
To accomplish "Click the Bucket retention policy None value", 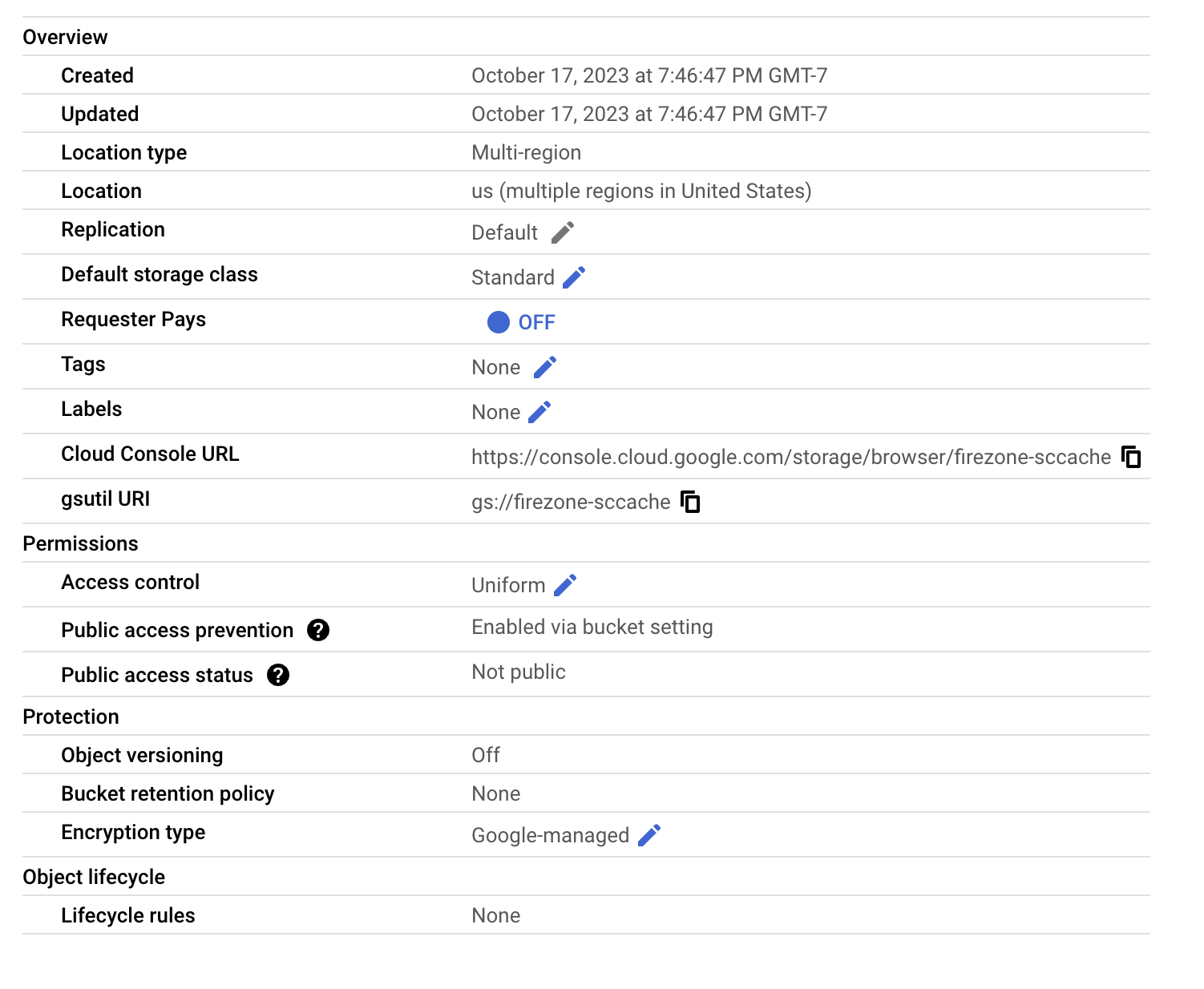I will (x=495, y=793).
